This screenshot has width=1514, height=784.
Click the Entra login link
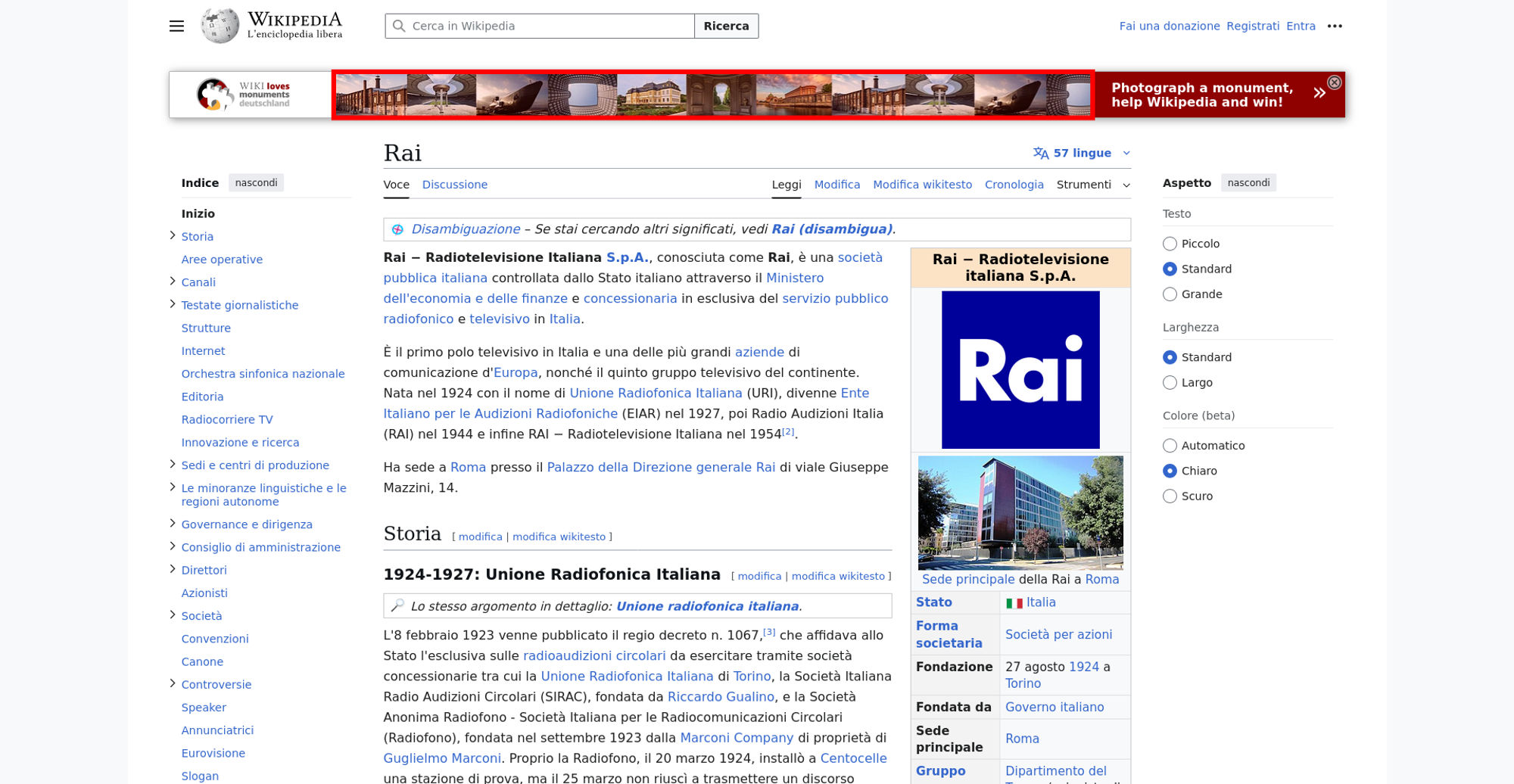click(1301, 26)
